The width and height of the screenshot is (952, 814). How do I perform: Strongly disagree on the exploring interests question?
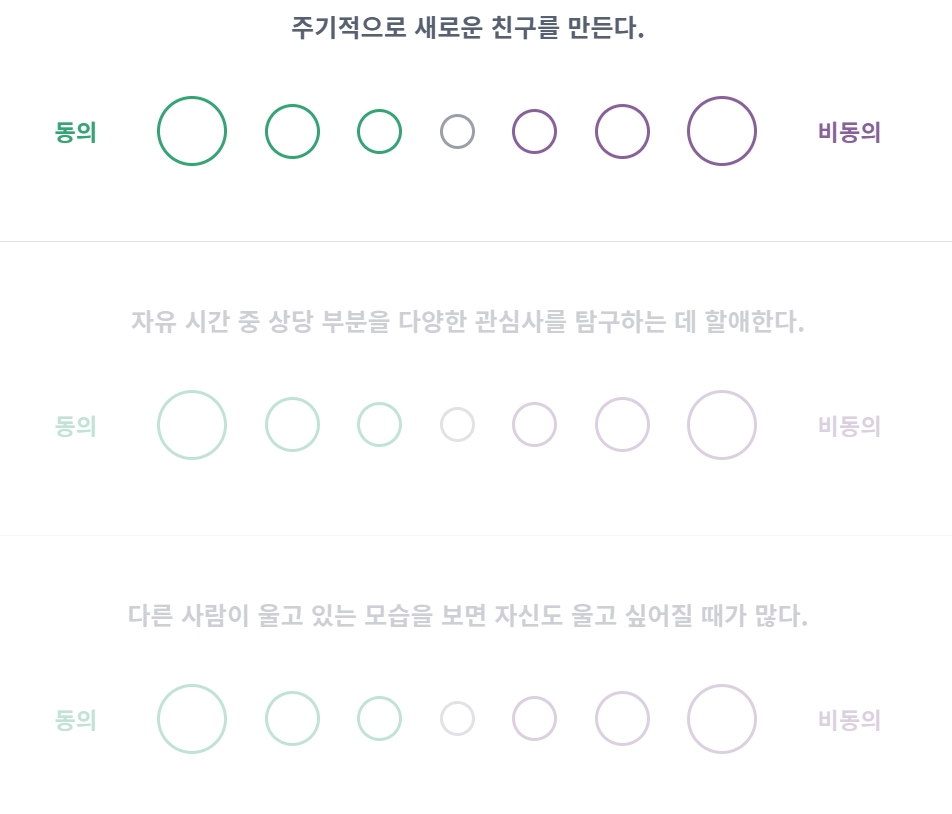[x=721, y=424]
